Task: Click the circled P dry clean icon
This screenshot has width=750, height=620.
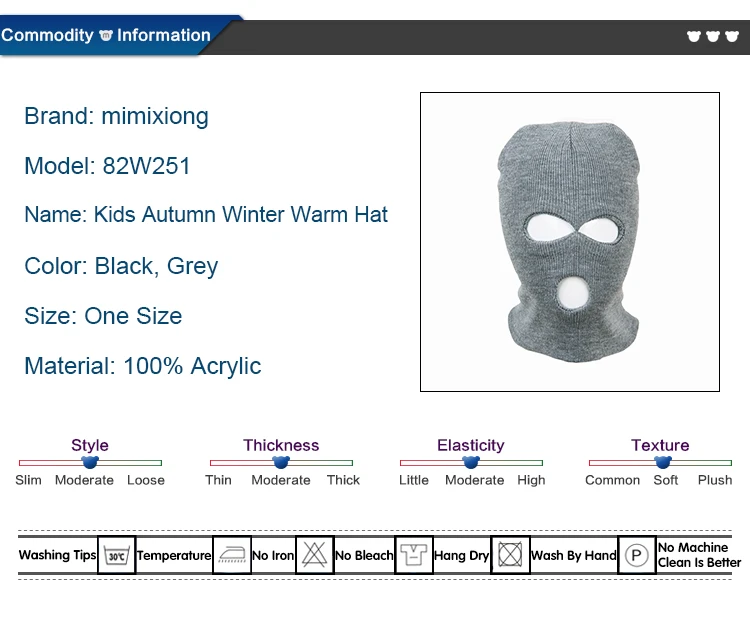Action: click(637, 555)
